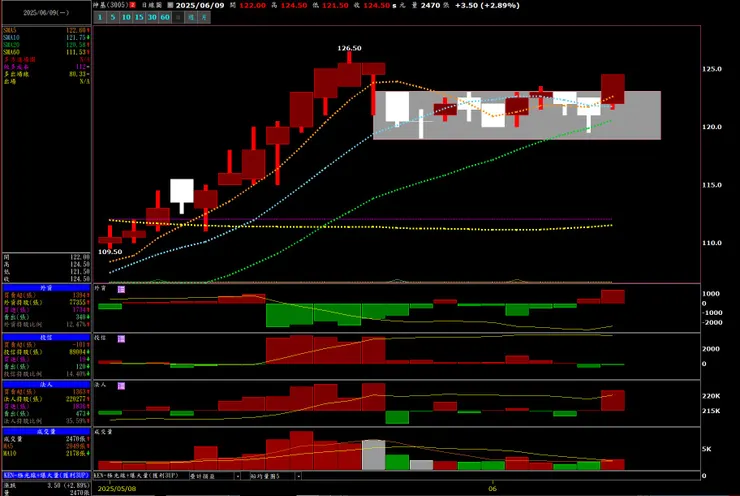This screenshot has height=496, width=740.
Task: Select the 15-minute timeframe button
Action: [139, 17]
